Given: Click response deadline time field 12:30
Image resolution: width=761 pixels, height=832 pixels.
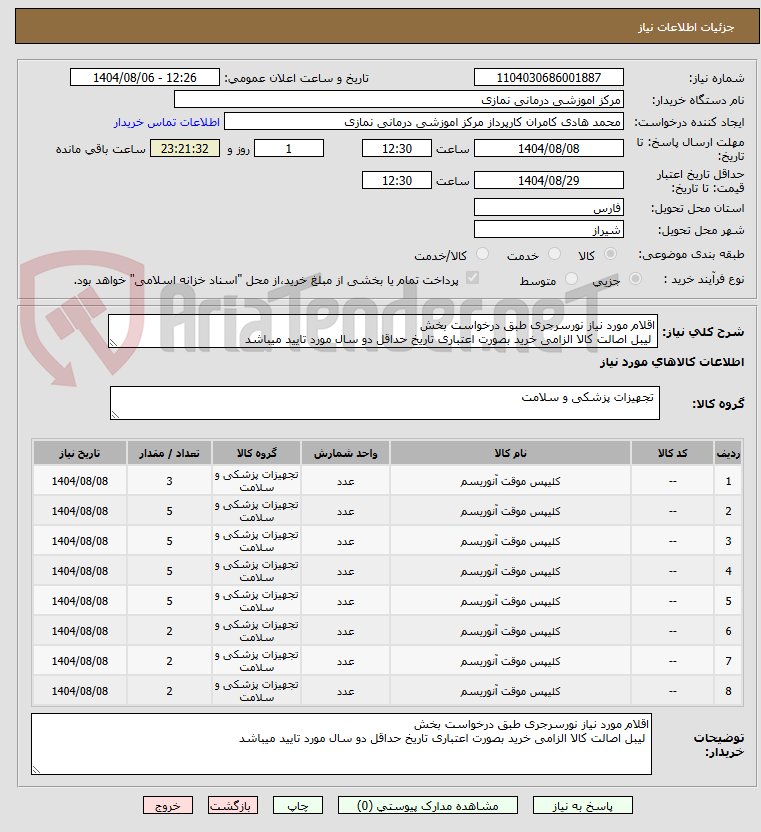Looking at the screenshot, I should tap(397, 149).
